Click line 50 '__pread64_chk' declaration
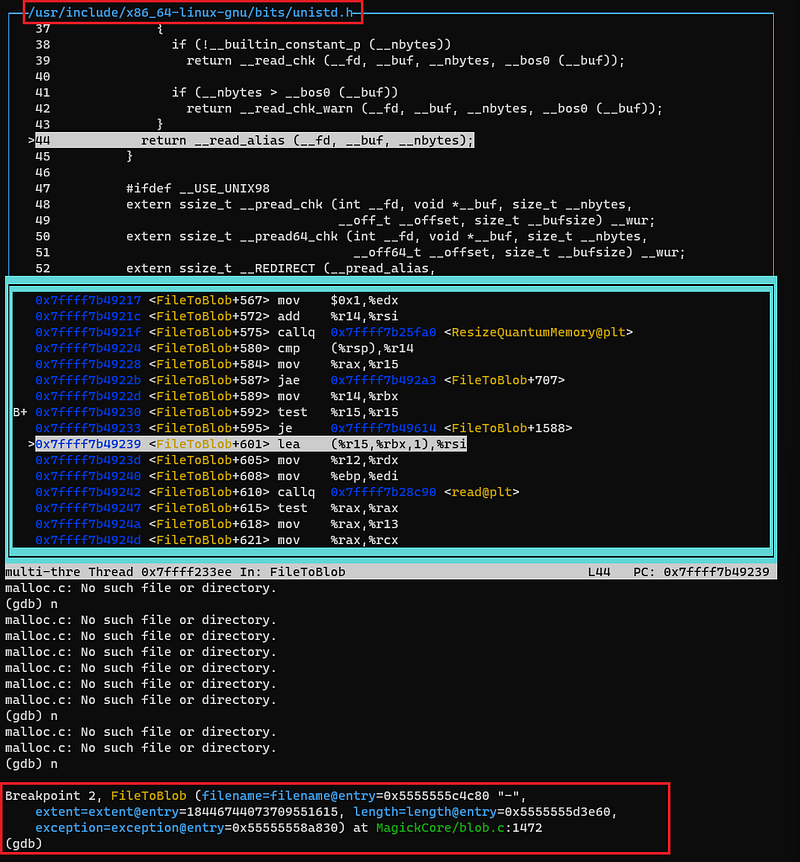The image size is (800, 862). click(387, 236)
